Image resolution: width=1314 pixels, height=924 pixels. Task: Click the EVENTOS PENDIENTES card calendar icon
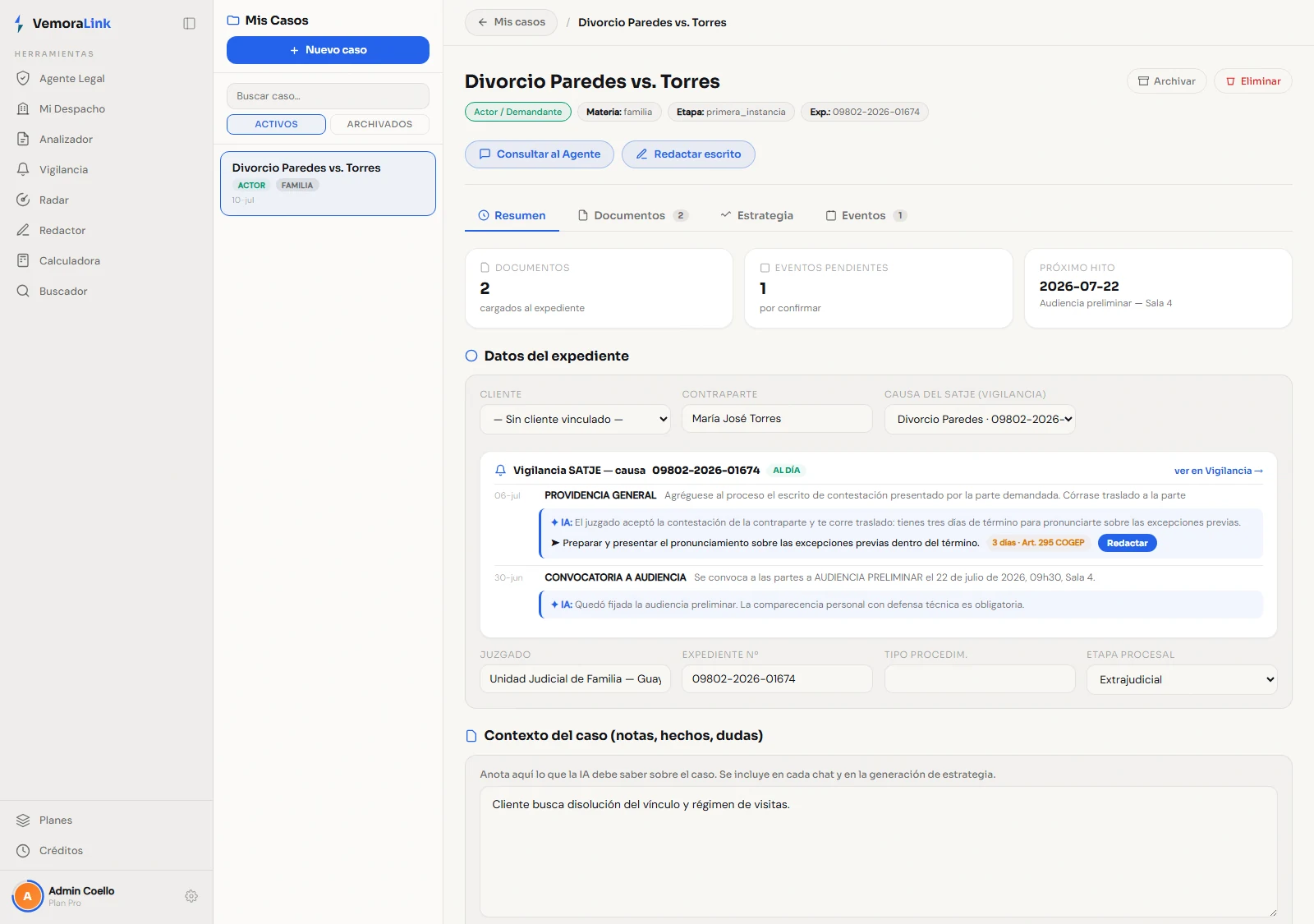coord(765,268)
